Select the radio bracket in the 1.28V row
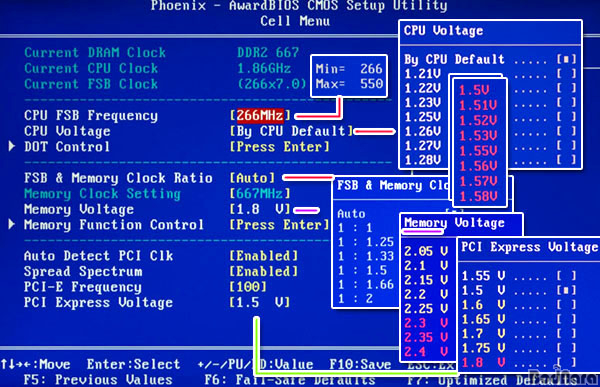Viewport: 600px width, 387px height. pyautogui.click(x=566, y=160)
